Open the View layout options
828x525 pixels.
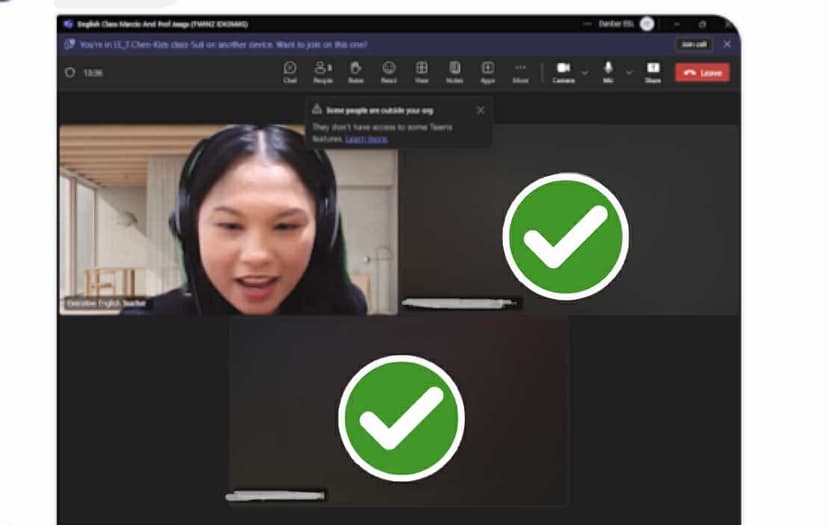[x=422, y=71]
